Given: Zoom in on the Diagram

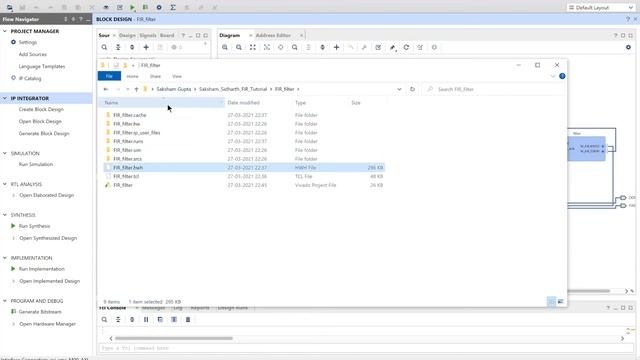Looking at the screenshot, I should coord(225,47).
